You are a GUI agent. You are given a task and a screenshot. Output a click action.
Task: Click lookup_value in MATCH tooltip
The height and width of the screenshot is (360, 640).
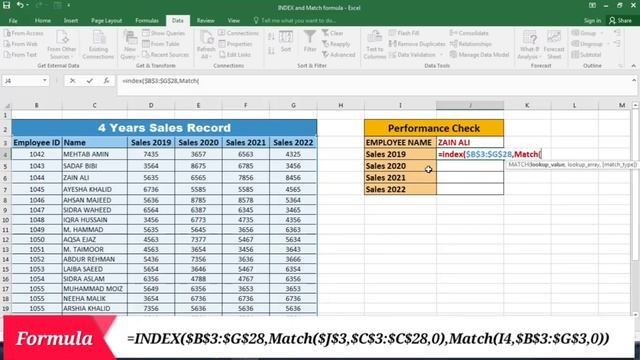click(547, 164)
